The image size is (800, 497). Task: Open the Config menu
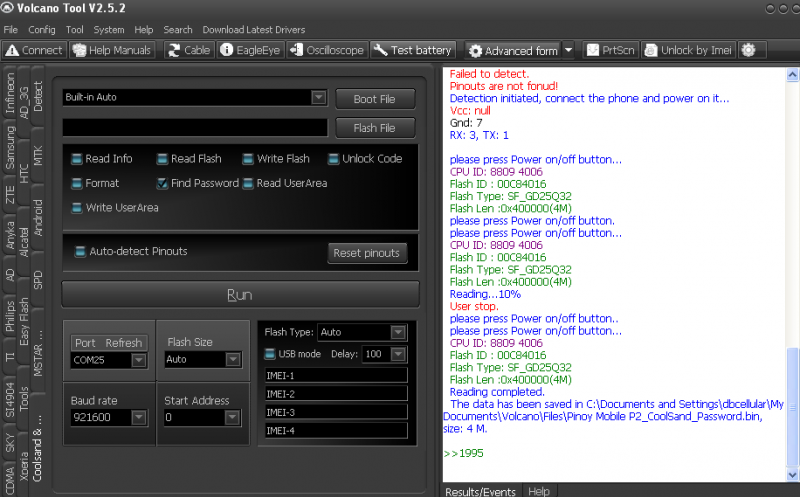coord(42,30)
